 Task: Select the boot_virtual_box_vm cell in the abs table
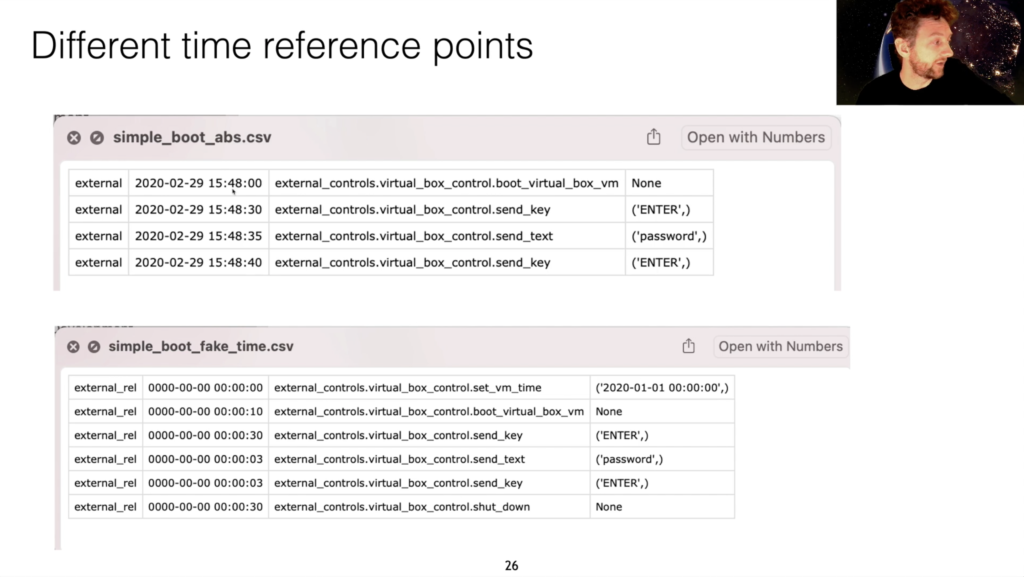[x=447, y=183]
